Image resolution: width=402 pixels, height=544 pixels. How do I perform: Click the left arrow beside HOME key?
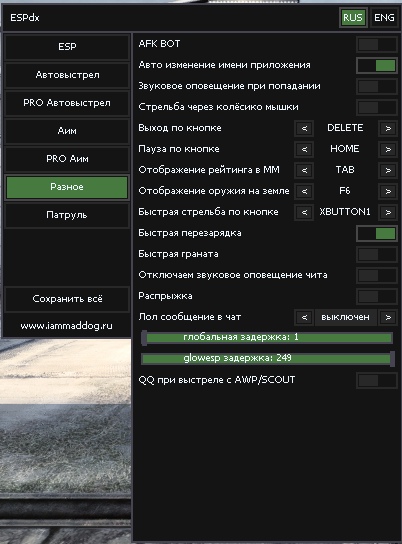304,149
